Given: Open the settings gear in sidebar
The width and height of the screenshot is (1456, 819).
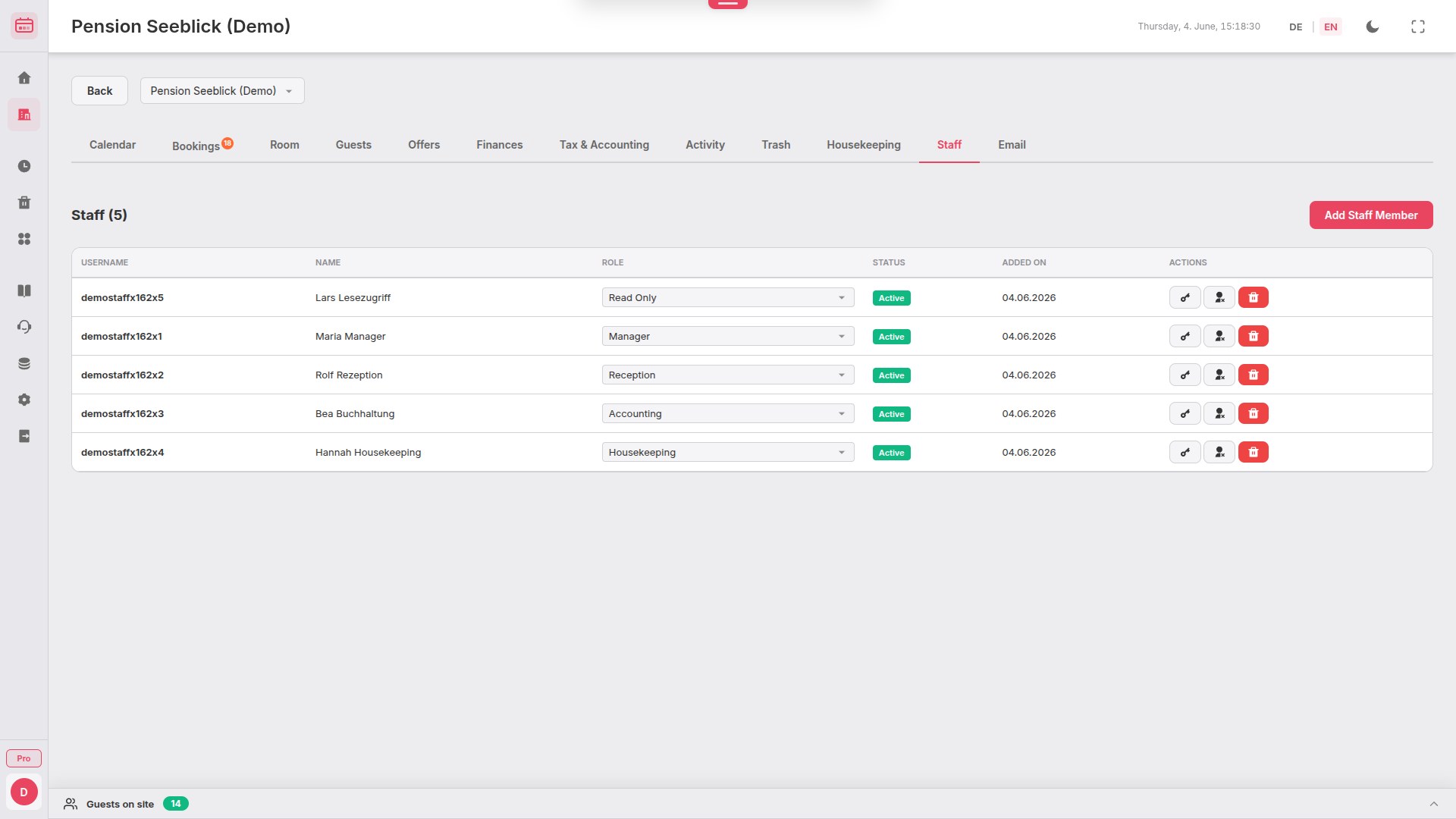Looking at the screenshot, I should pos(24,400).
